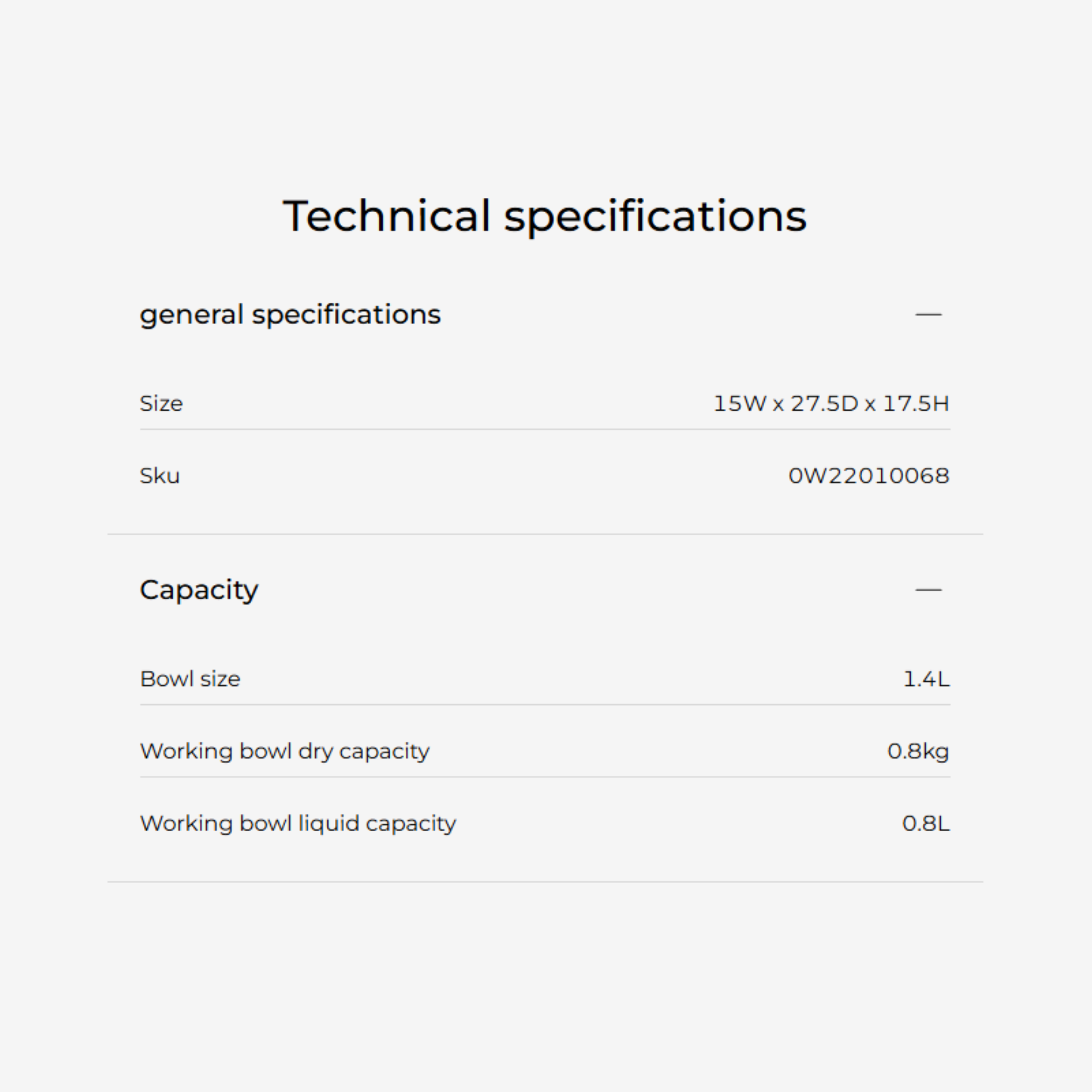This screenshot has height=1092, width=1092.
Task: Click the word Technical in page title
Action: point(387,216)
